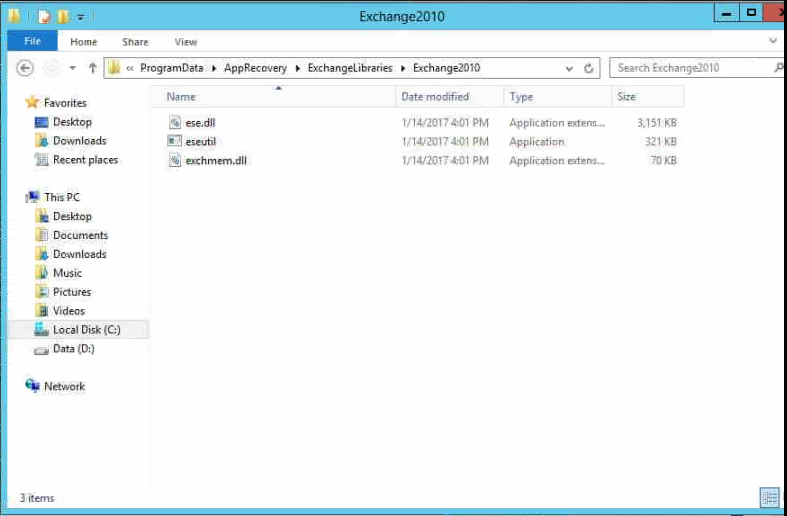The image size is (787, 516).
Task: Switch to large thumbnails view button
Action: tap(769, 497)
